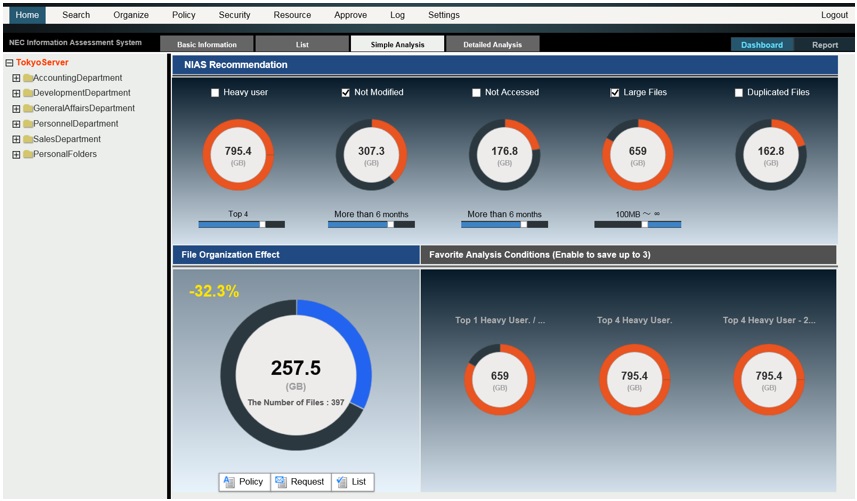Click the NIAS Recommendation header
This screenshot has height=501, width=857.
[505, 65]
